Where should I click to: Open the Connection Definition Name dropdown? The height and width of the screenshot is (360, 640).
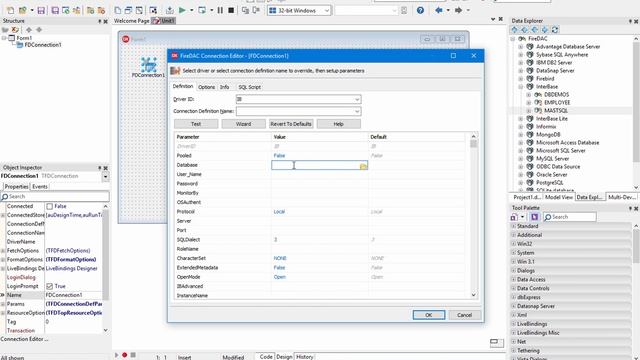click(x=357, y=111)
